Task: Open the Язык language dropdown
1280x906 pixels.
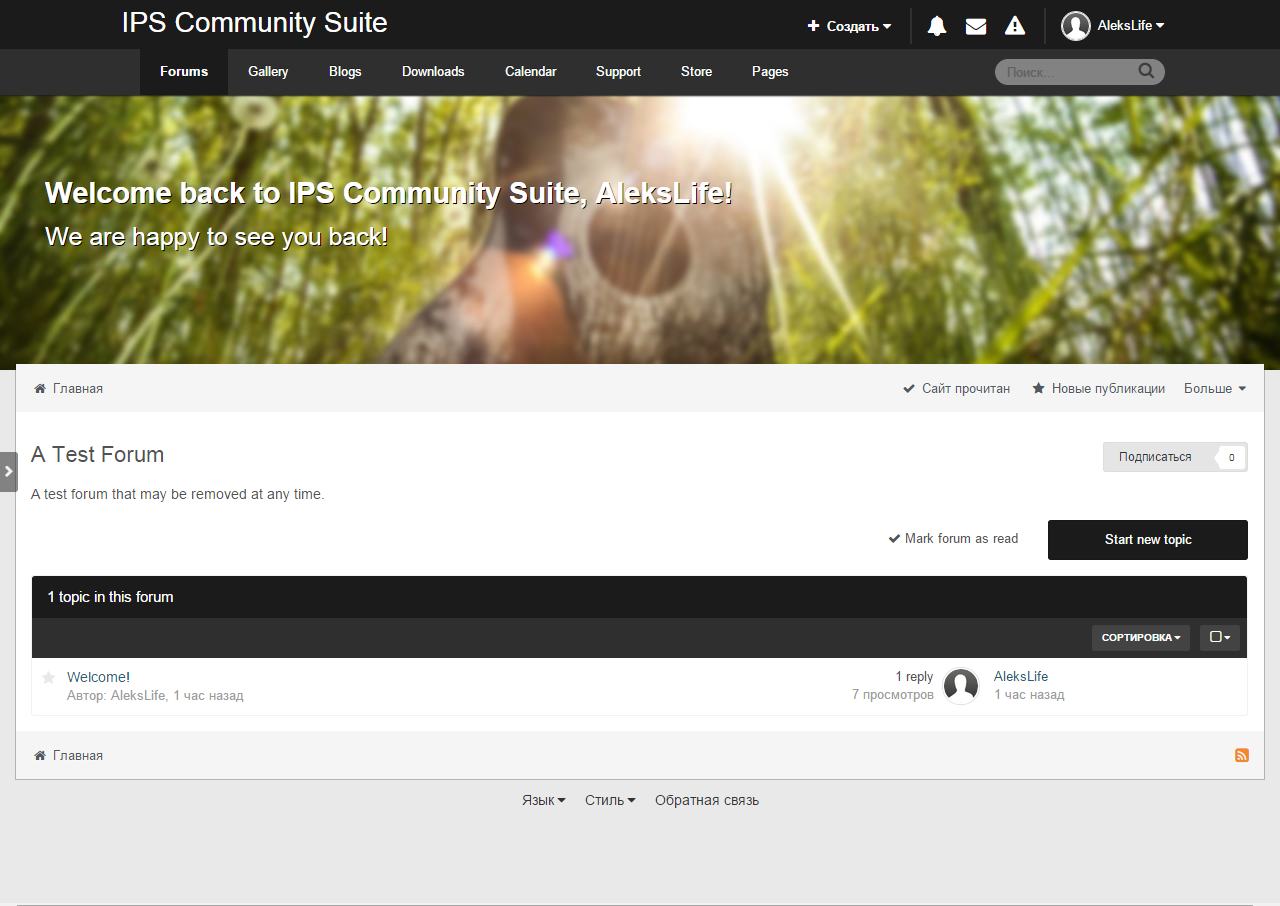Action: pos(544,800)
